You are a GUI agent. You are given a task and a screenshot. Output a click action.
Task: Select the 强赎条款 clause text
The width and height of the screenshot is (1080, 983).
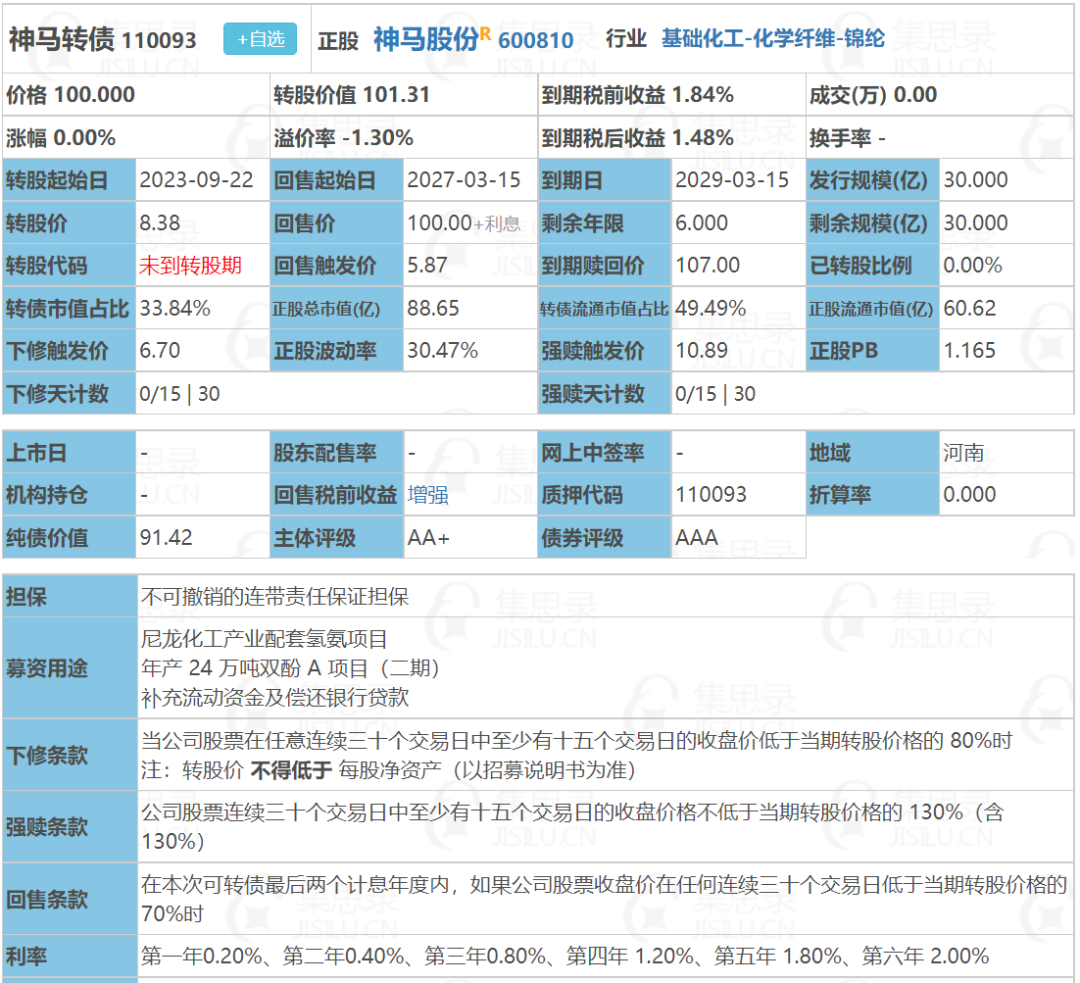[572, 827]
